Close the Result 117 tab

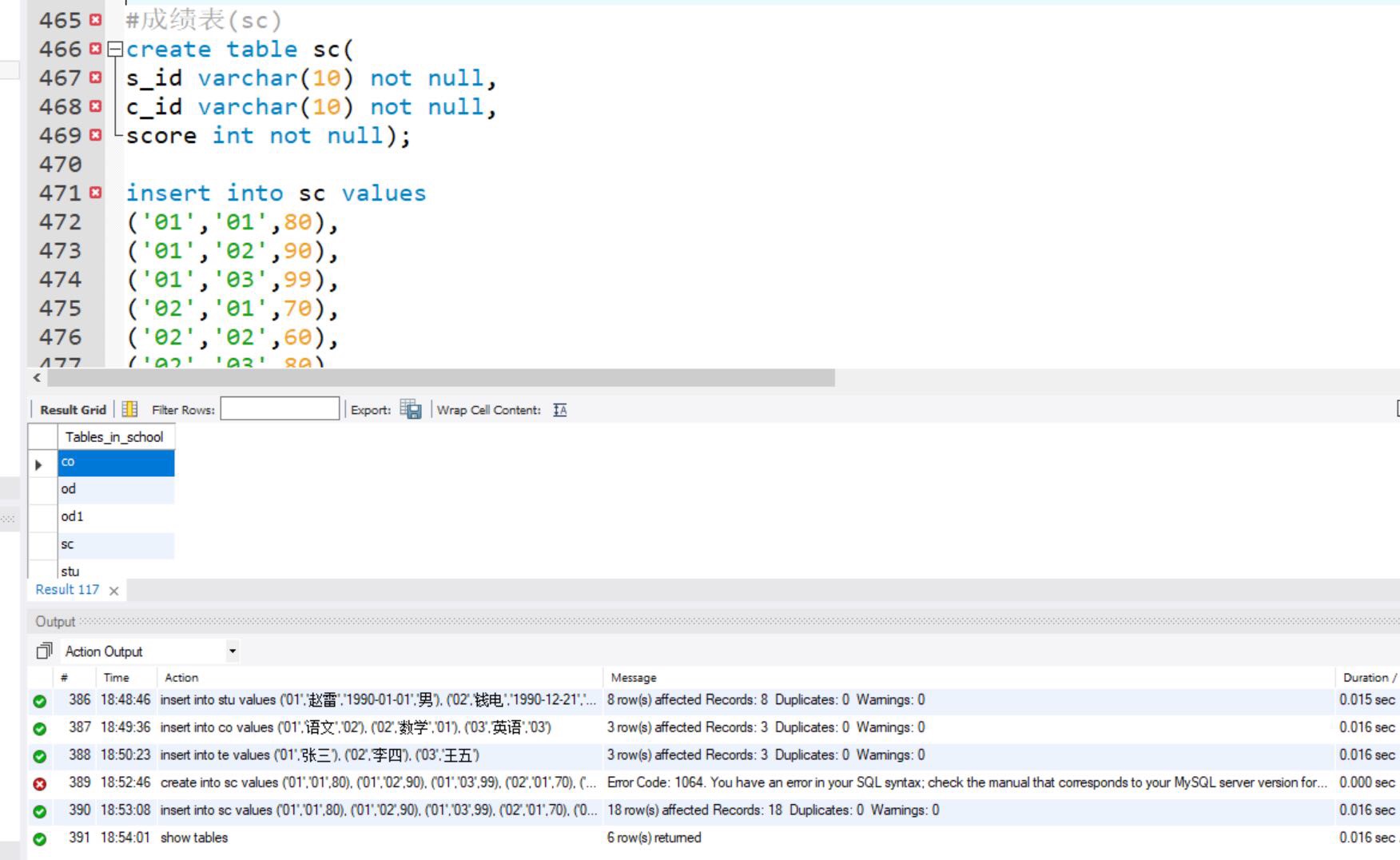113,591
